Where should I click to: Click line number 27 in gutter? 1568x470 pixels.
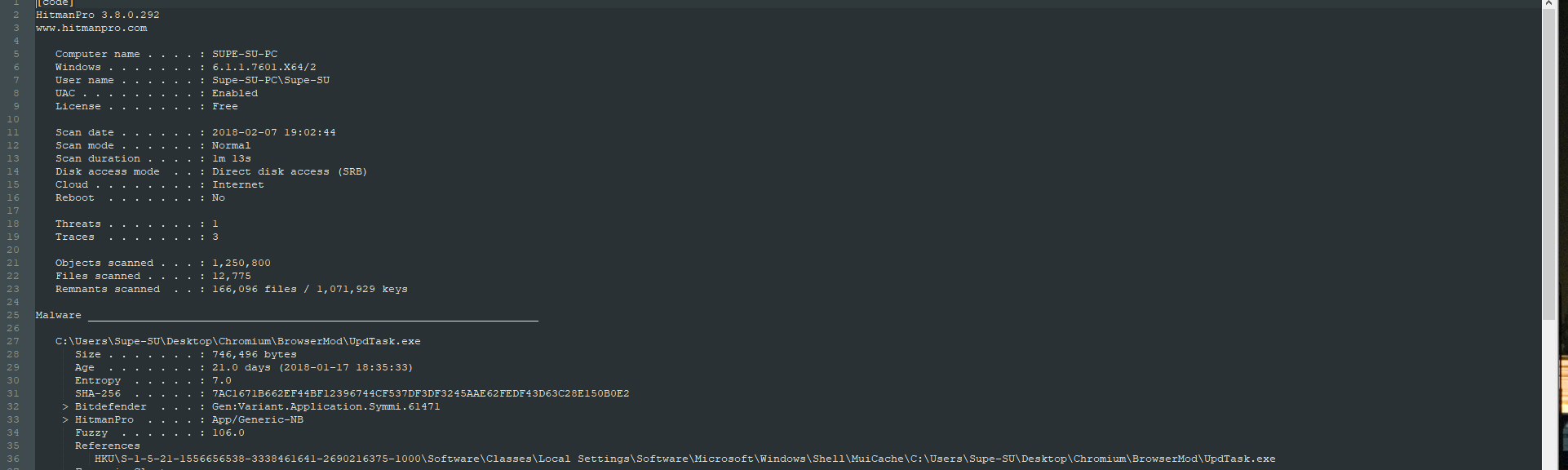coord(13,341)
